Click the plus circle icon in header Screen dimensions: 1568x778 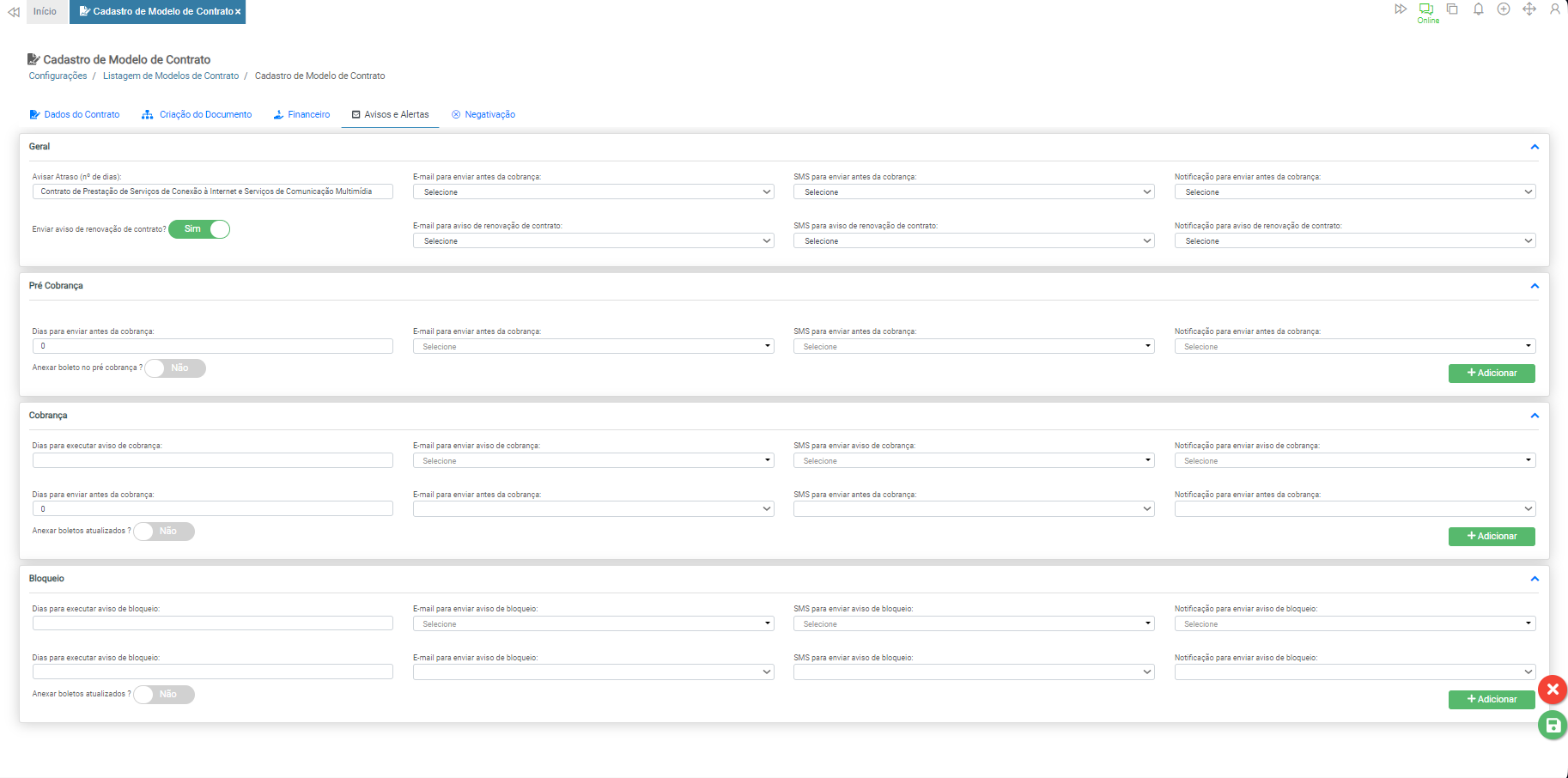click(1504, 9)
